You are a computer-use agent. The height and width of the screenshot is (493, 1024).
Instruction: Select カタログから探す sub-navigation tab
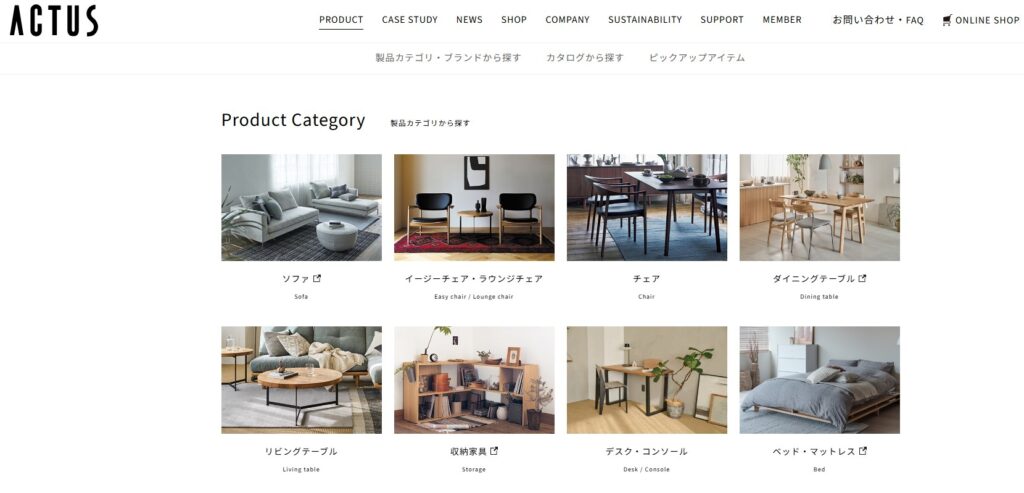(585, 57)
